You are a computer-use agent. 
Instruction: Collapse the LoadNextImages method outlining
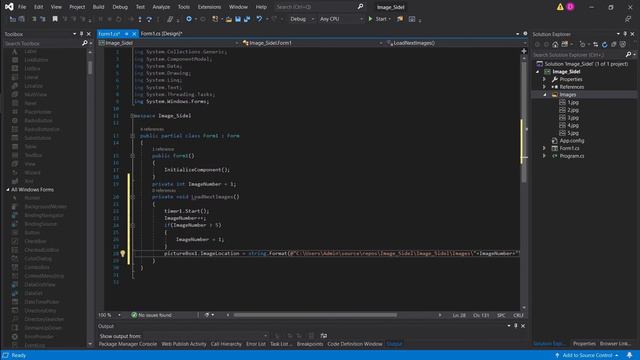132,197
